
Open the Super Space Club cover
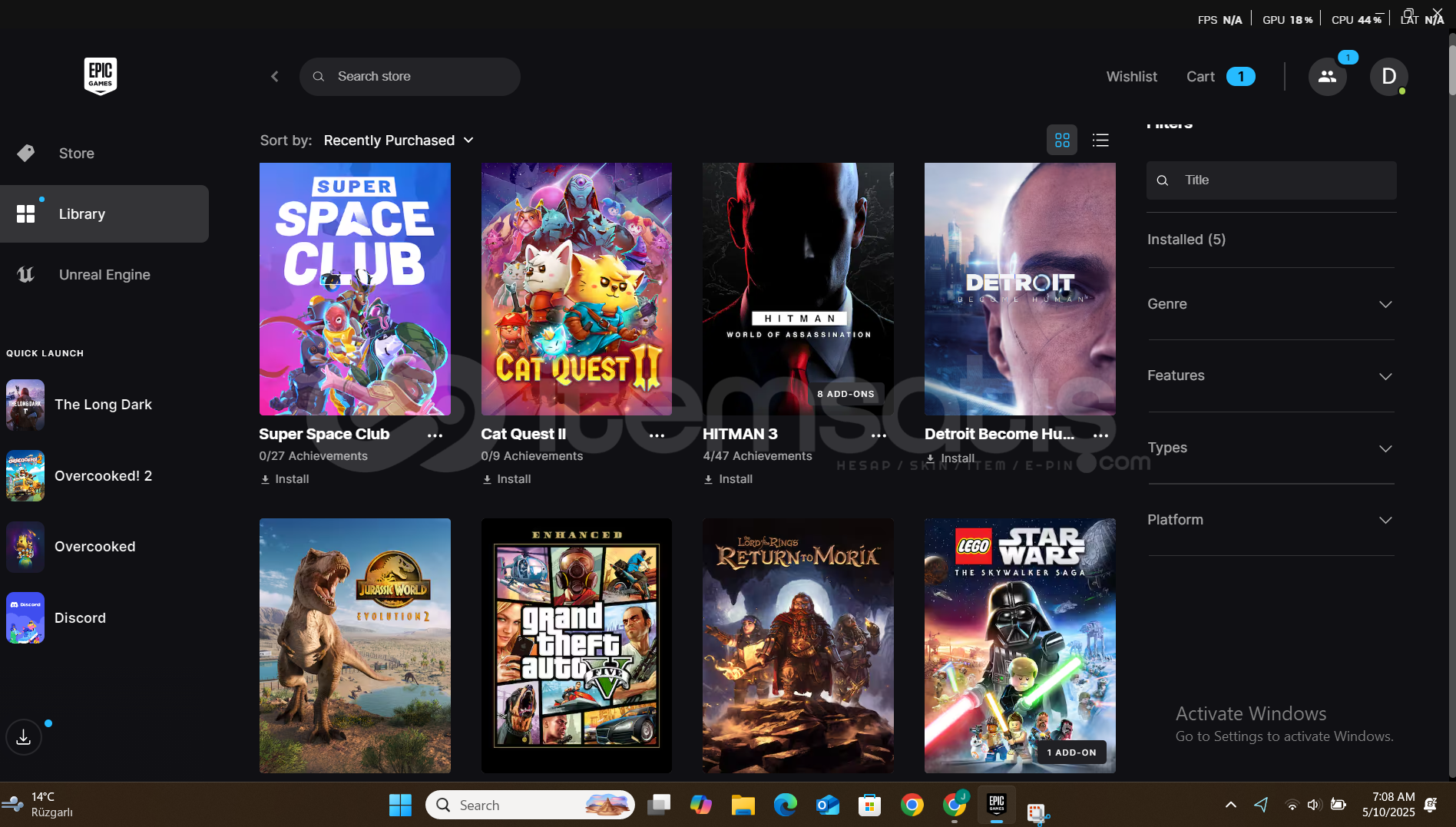coord(355,289)
